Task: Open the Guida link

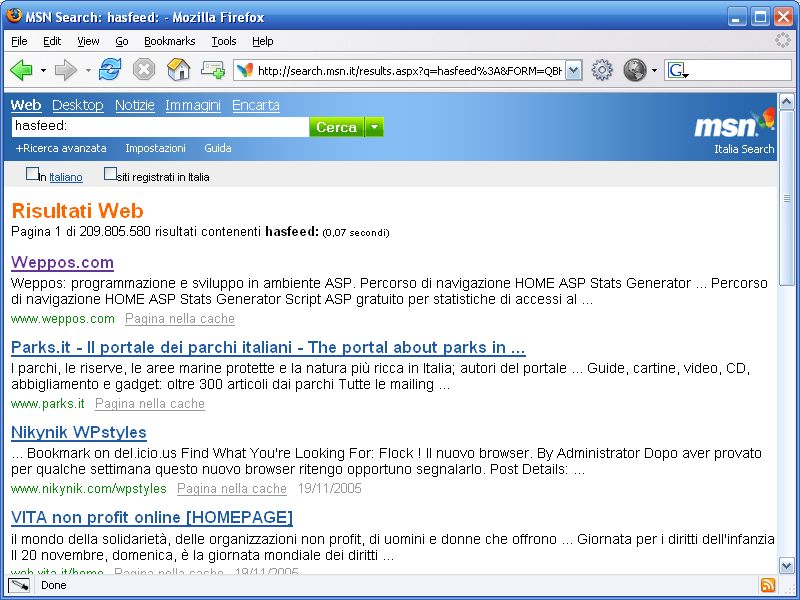Action: pyautogui.click(x=218, y=148)
